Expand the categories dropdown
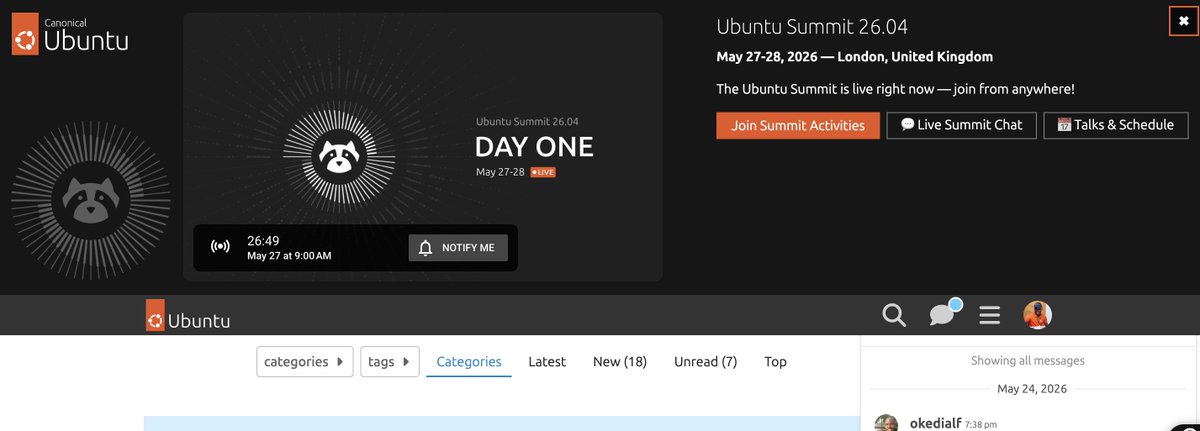 coord(305,361)
